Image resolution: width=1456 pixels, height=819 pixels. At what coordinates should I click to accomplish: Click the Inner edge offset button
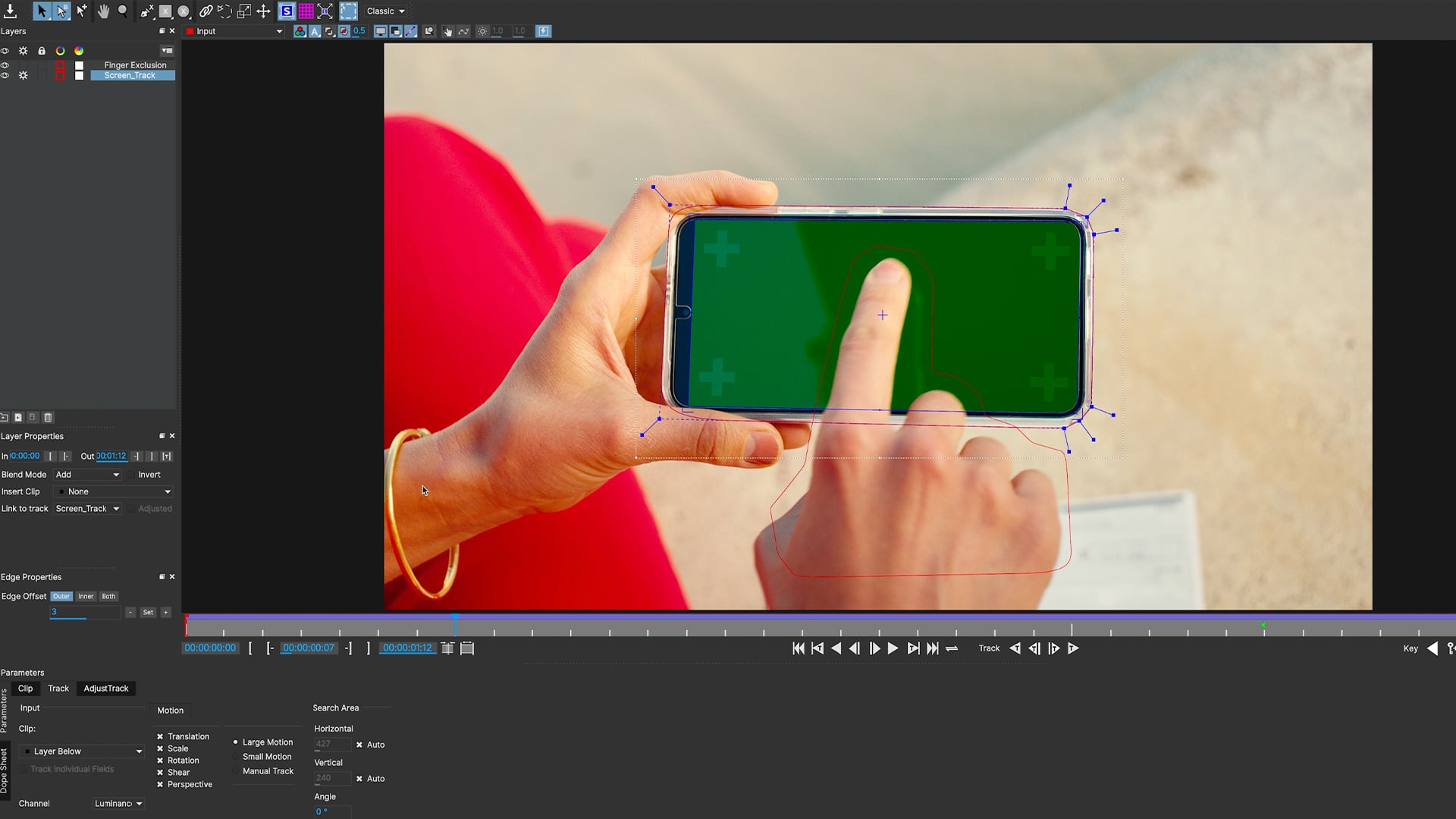[x=86, y=596]
